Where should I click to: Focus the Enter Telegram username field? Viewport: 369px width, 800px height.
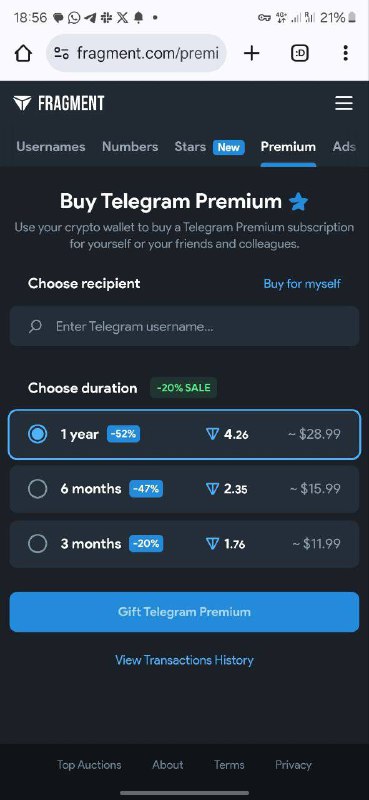pyautogui.click(x=184, y=326)
